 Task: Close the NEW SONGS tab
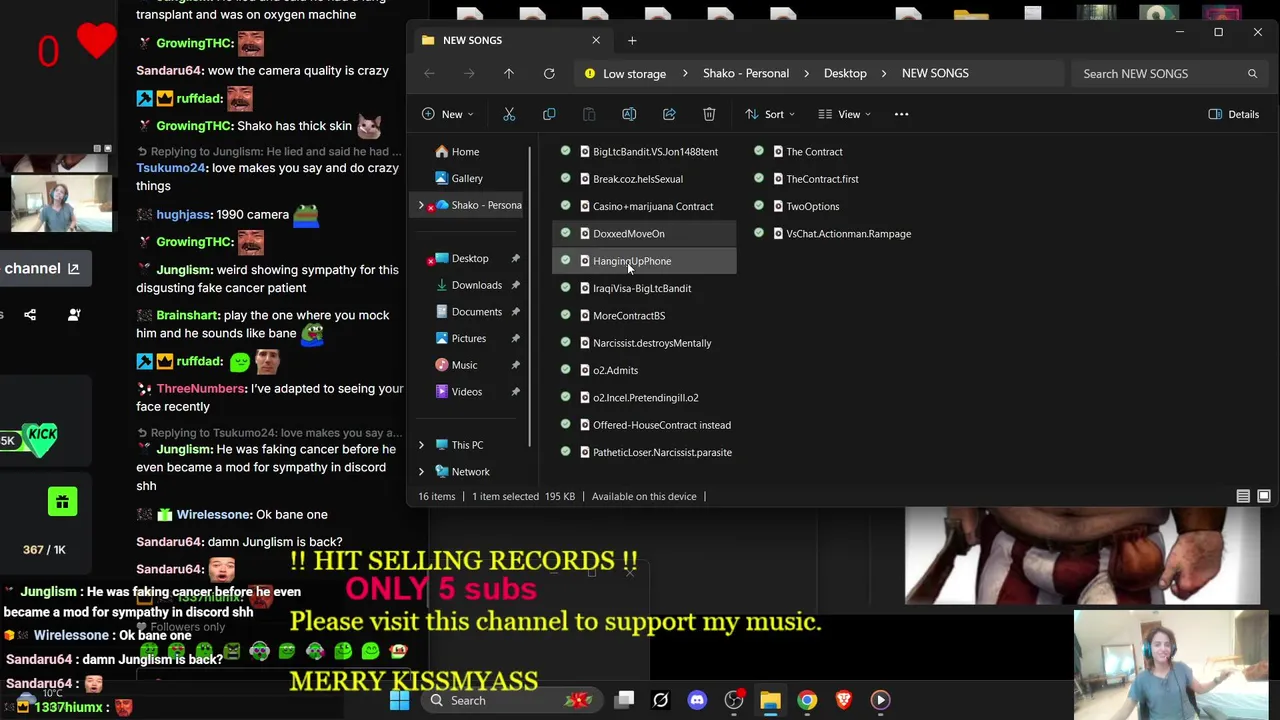coord(596,40)
